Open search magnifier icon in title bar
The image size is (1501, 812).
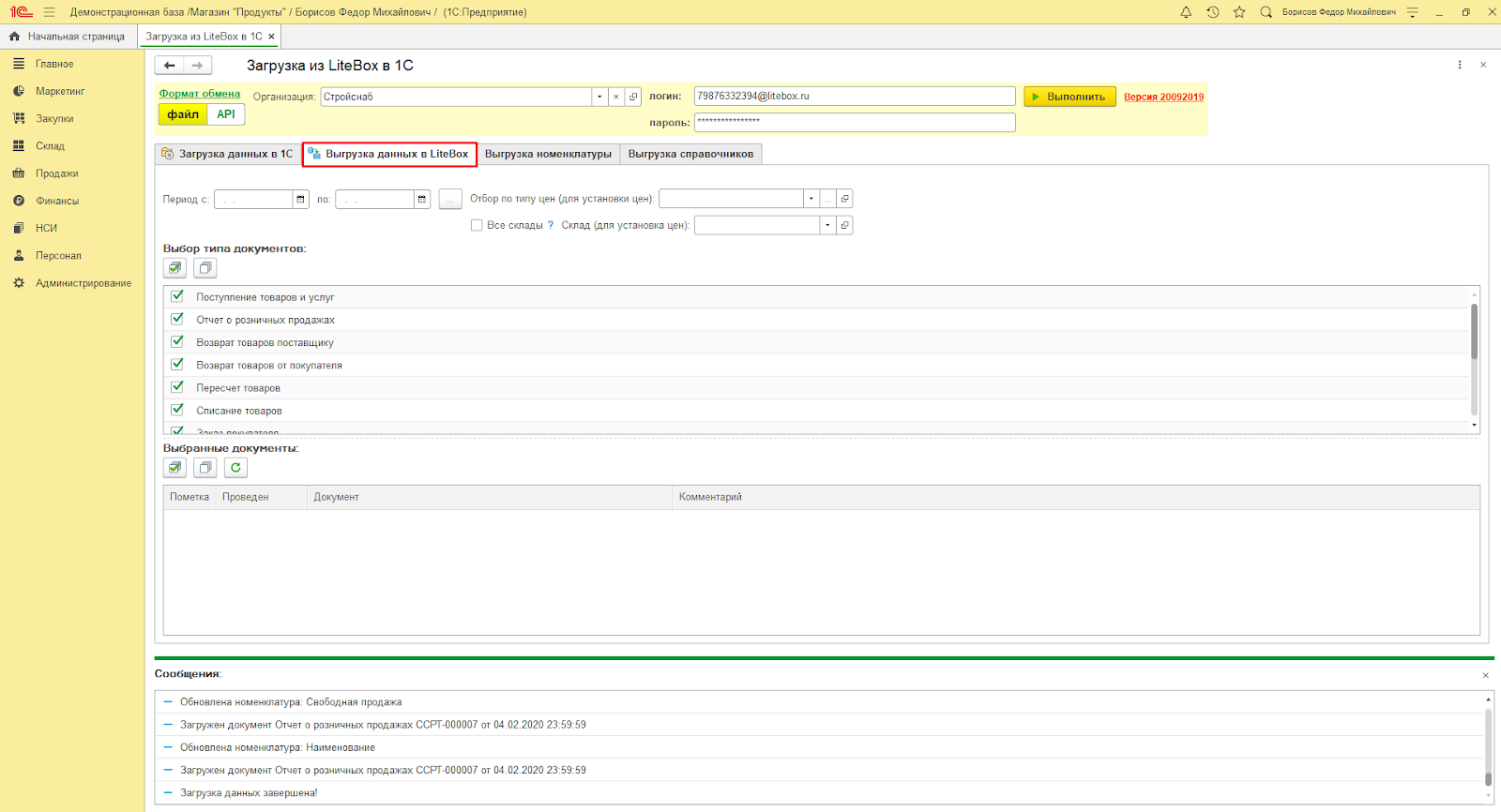[1266, 12]
